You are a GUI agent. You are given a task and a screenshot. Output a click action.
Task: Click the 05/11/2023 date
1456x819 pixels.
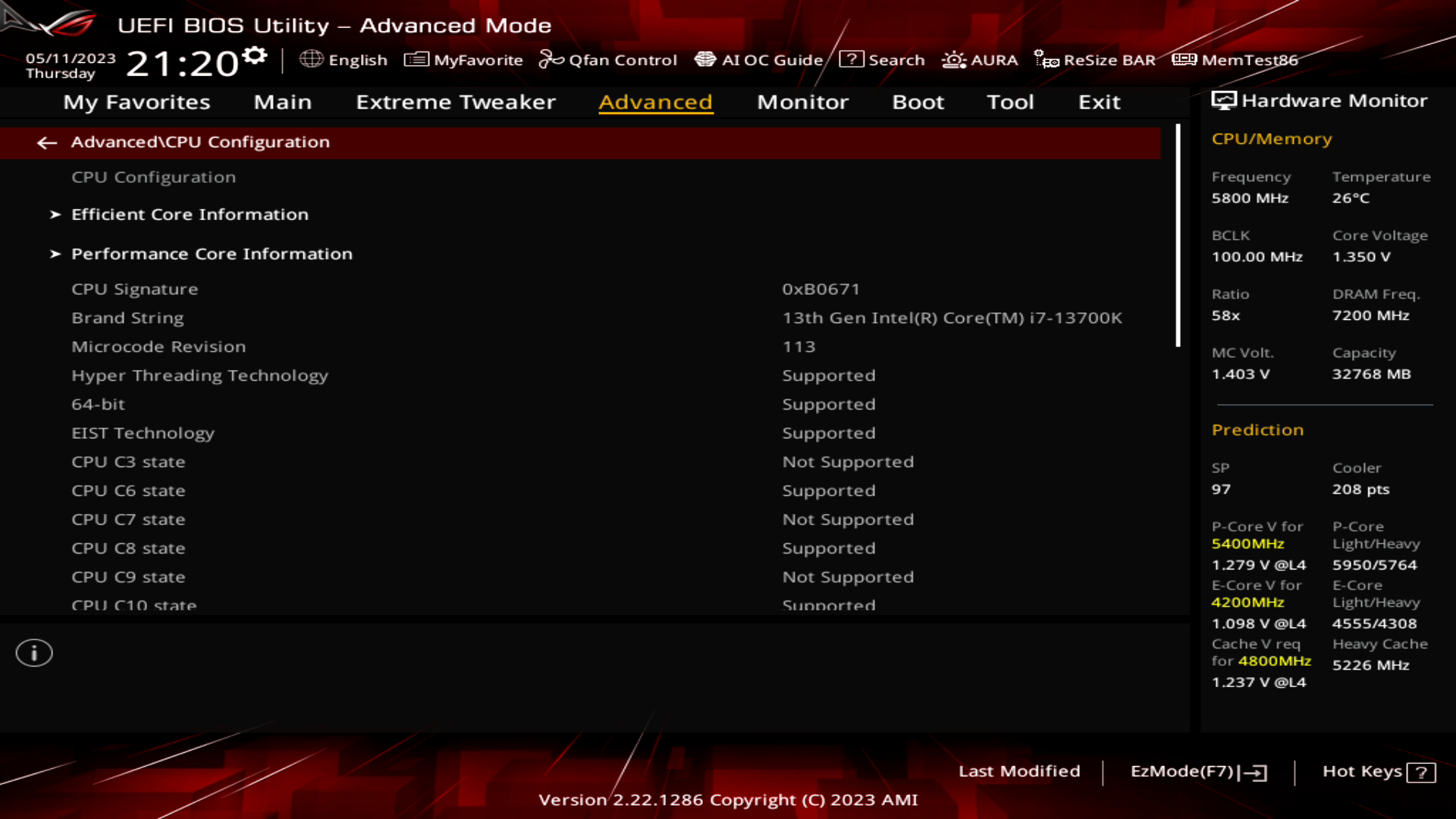pos(71,58)
